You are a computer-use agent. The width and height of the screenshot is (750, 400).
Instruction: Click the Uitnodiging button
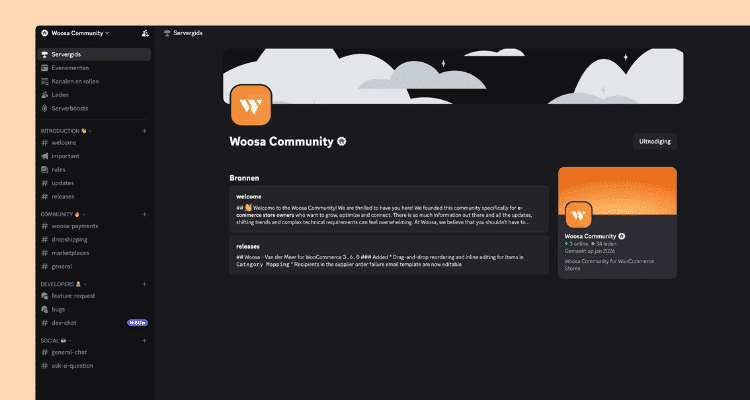click(x=655, y=141)
